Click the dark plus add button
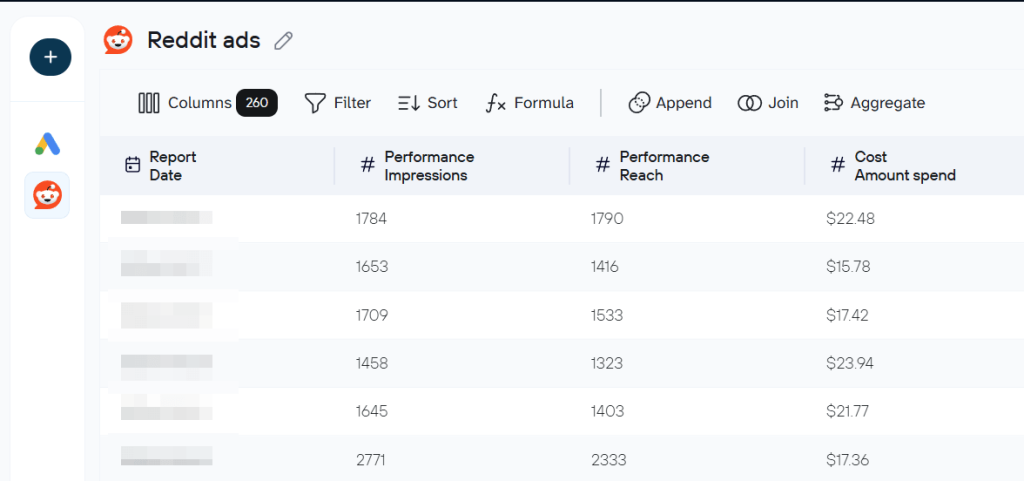The image size is (1024, 481). (x=50, y=57)
